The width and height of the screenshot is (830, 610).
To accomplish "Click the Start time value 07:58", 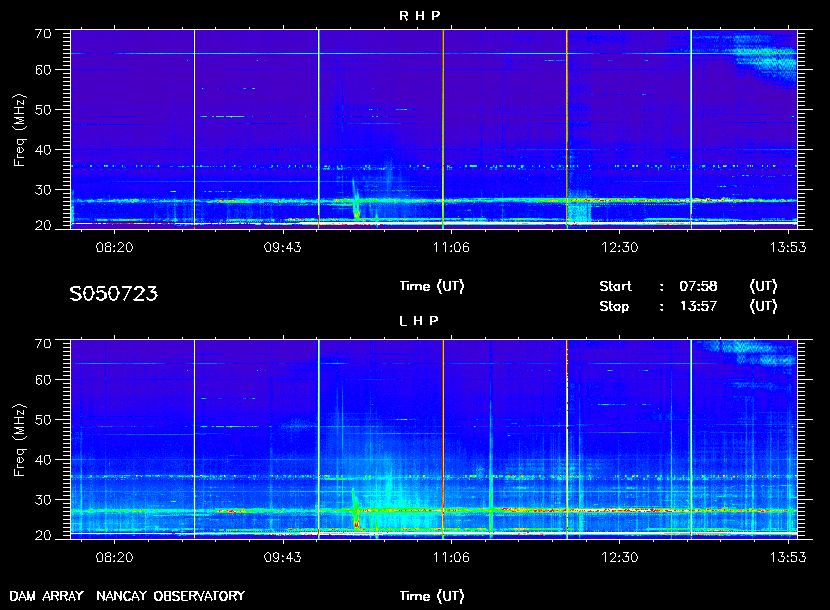I will (698, 286).
